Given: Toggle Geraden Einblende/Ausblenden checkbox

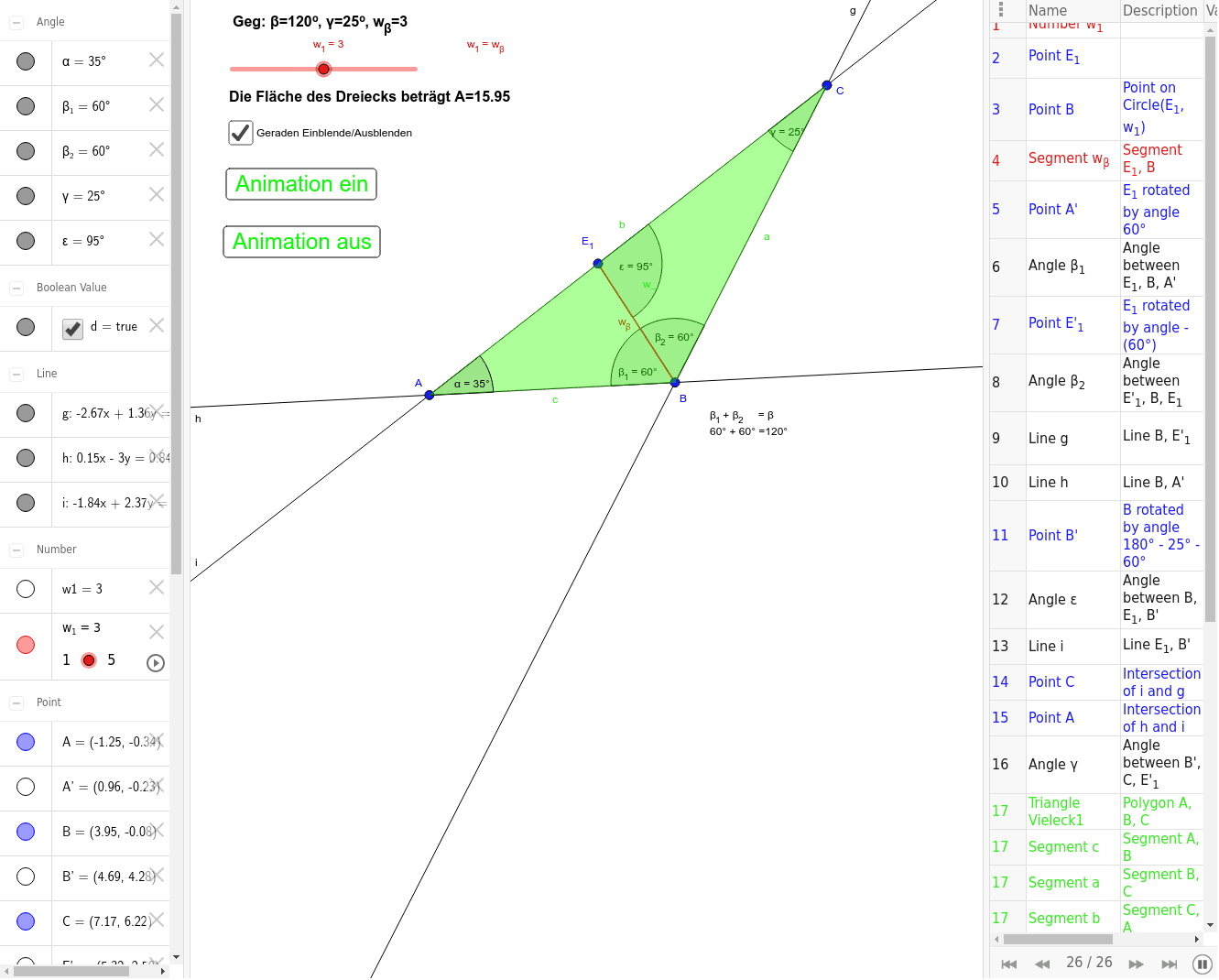Looking at the screenshot, I should (x=241, y=133).
